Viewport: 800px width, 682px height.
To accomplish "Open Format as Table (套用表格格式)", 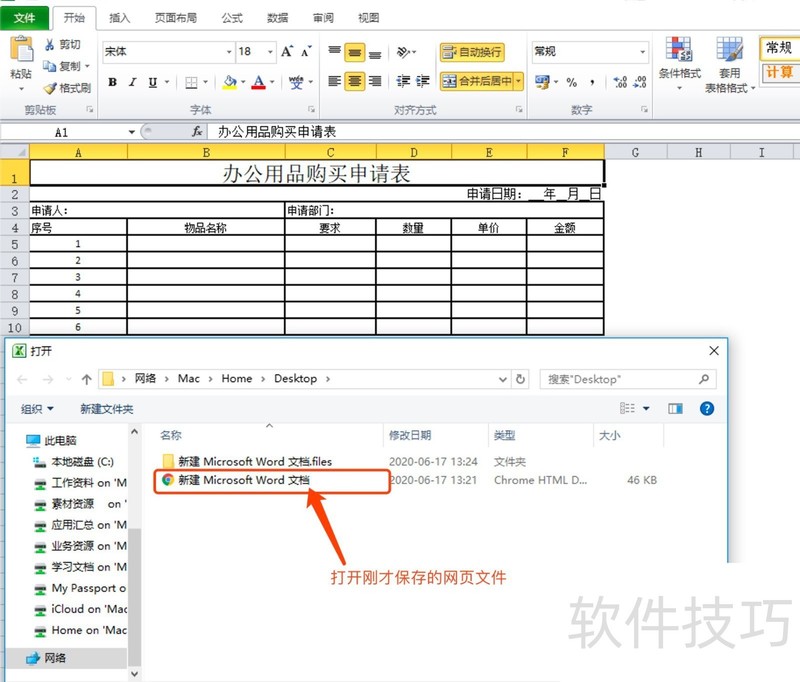I will click(730, 64).
